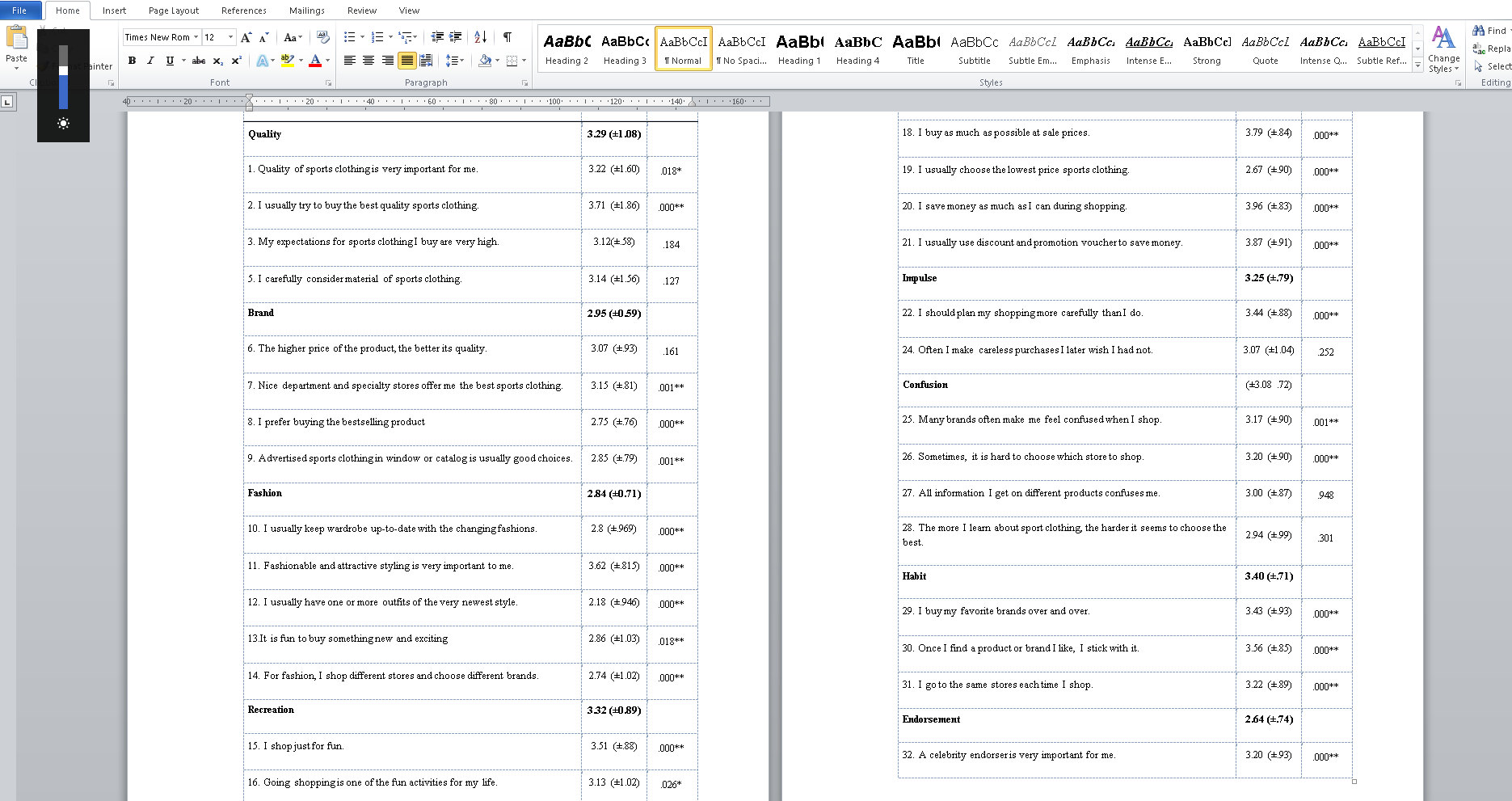This screenshot has width=1512, height=801.
Task: Open Font dialog launcher
Action: [328, 82]
